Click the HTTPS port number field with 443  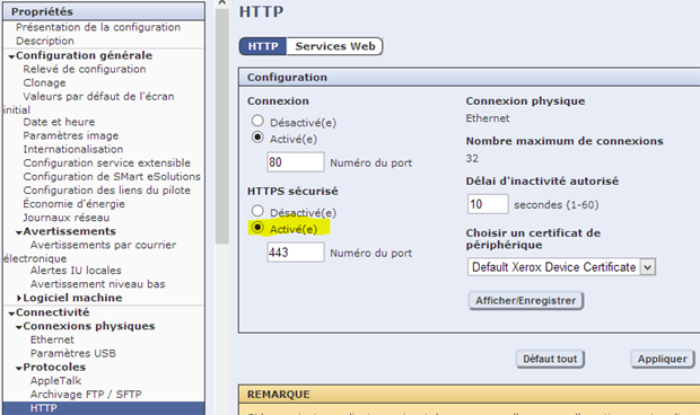tap(295, 252)
